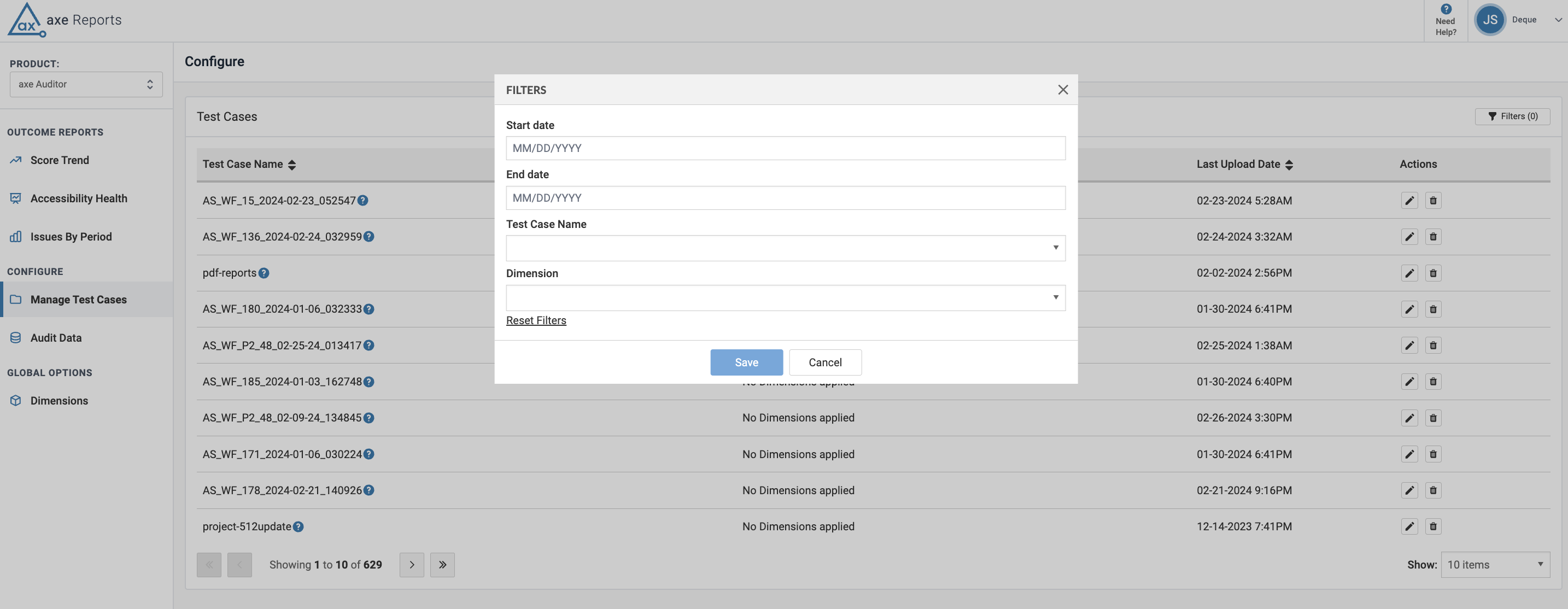Image resolution: width=1568 pixels, height=609 pixels.
Task: Click the Reset Filters link
Action: pos(536,320)
